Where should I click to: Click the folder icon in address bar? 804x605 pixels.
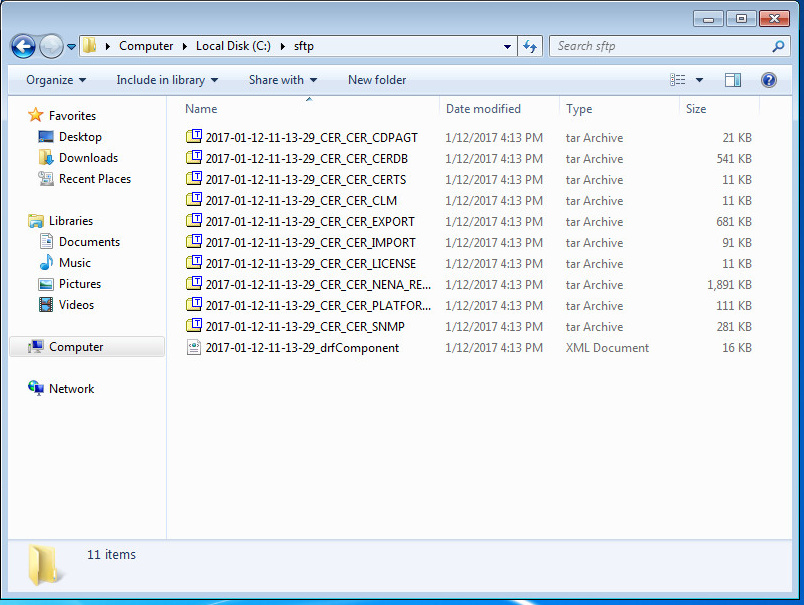pyautogui.click(x=89, y=46)
